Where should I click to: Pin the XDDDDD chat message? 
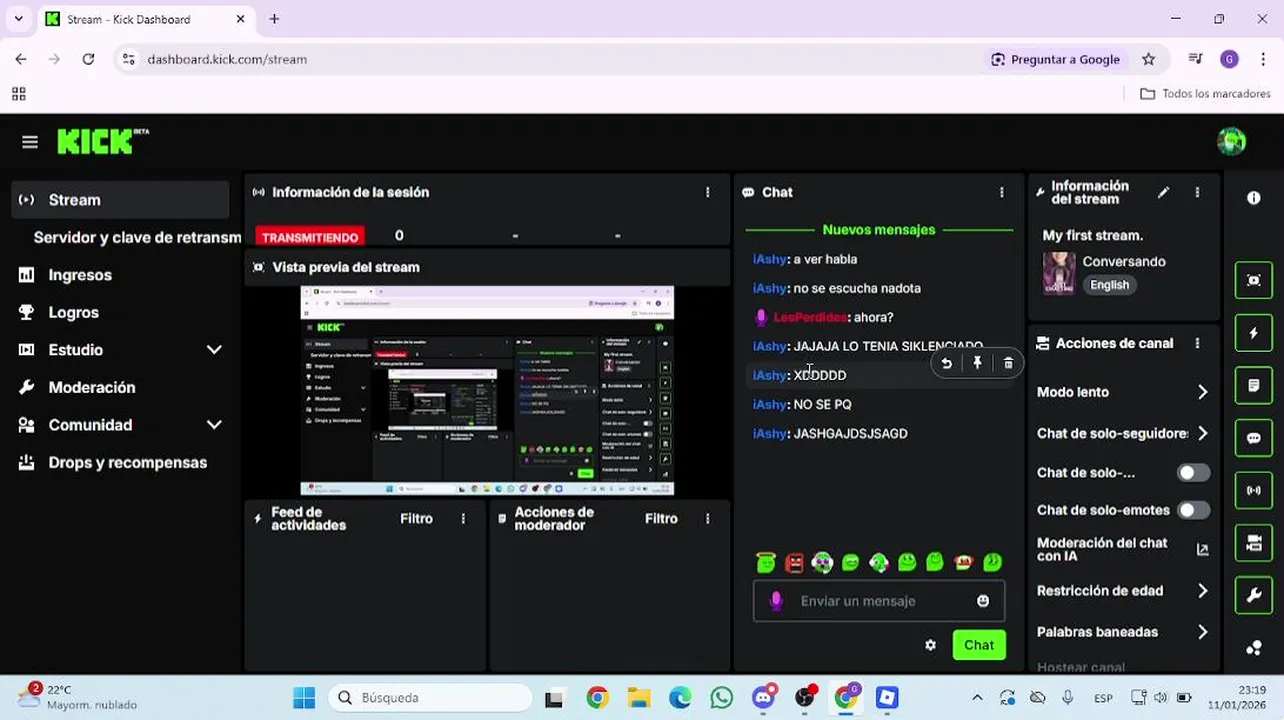pyautogui.click(x=977, y=363)
